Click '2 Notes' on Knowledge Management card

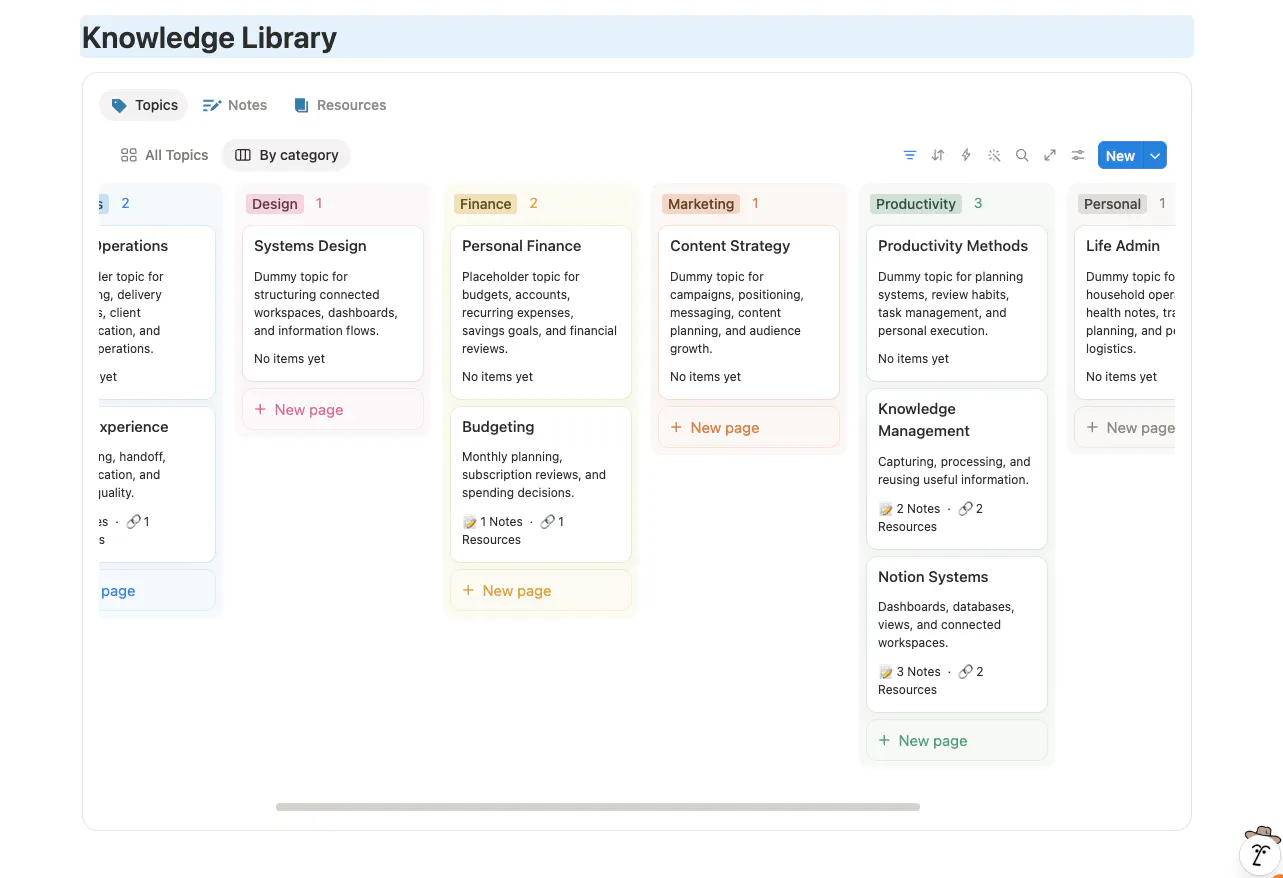(918, 509)
